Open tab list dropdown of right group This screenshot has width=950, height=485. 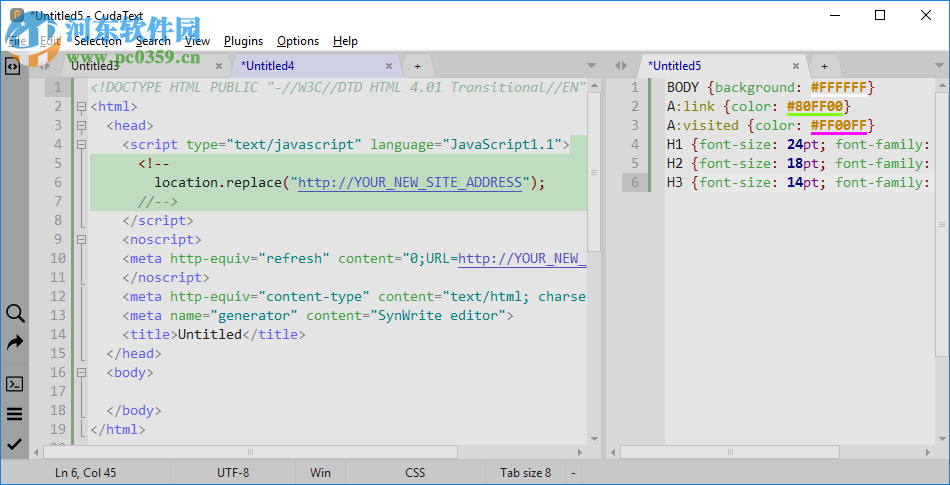point(940,65)
